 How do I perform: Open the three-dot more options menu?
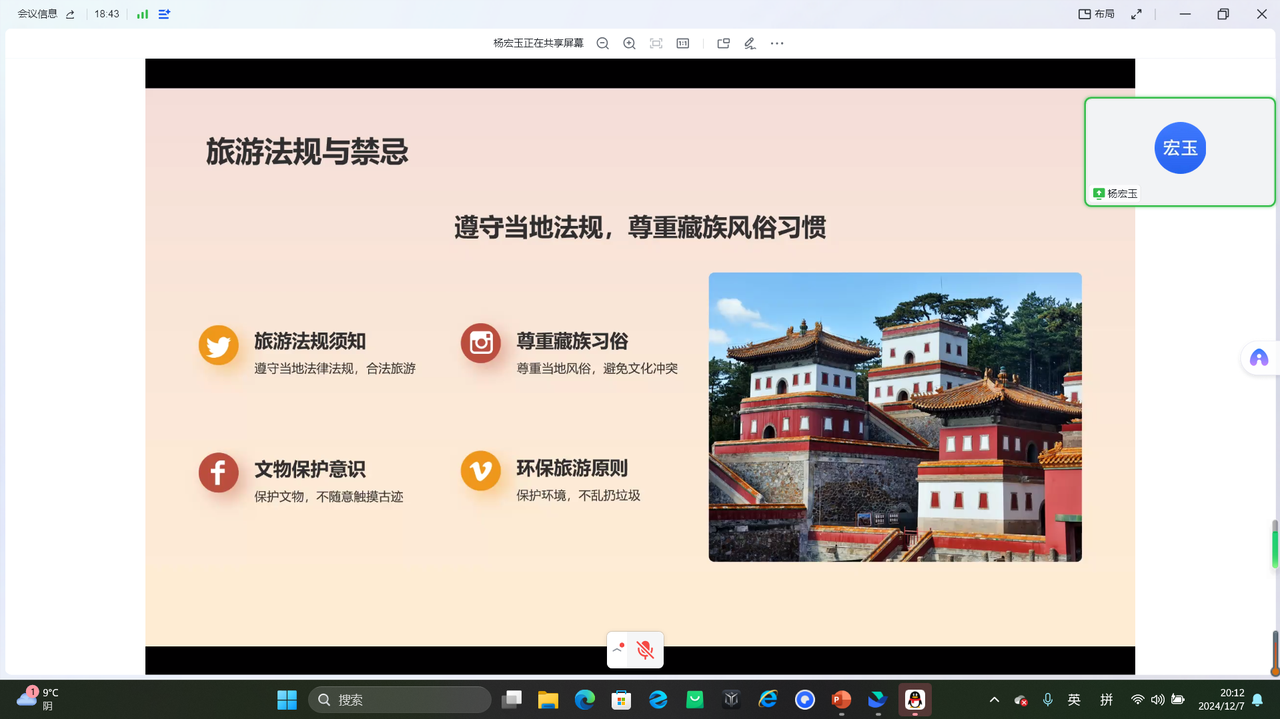pos(777,44)
